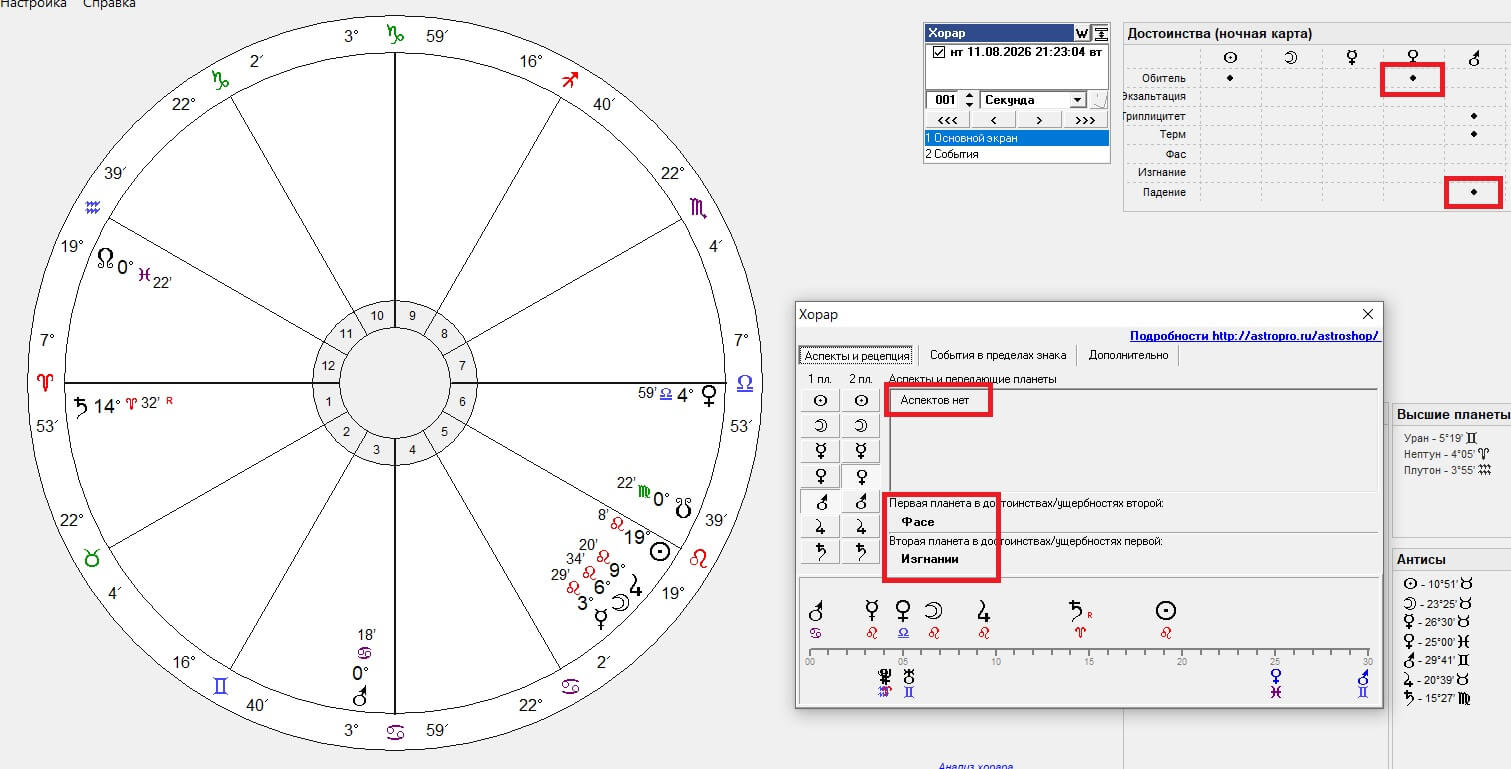Open the Справка menu
The height and width of the screenshot is (769, 1511).
tap(109, 4)
